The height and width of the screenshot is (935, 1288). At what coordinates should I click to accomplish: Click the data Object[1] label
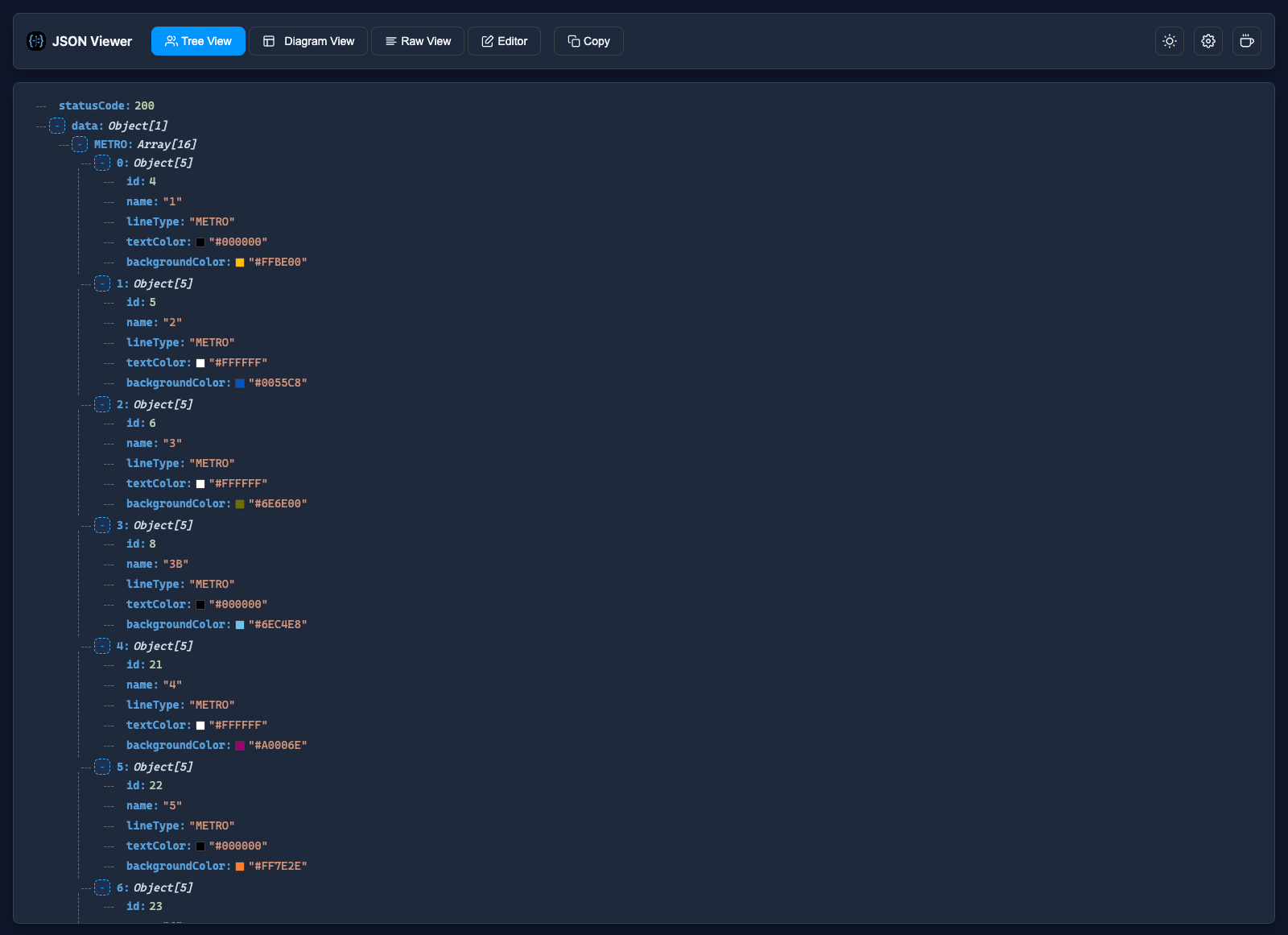[119, 126]
